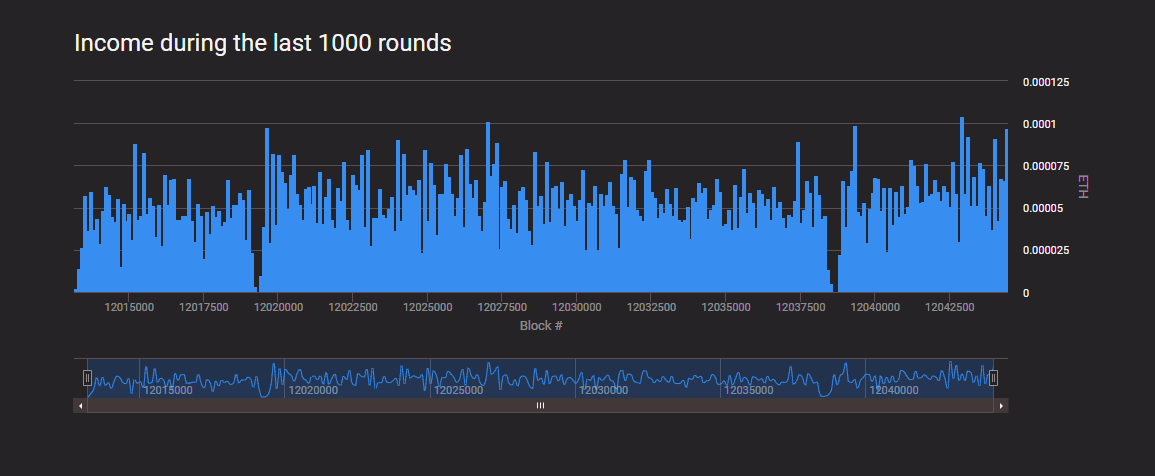
Task: Click the 0.000025 y-axis label
Action: tap(1046, 251)
